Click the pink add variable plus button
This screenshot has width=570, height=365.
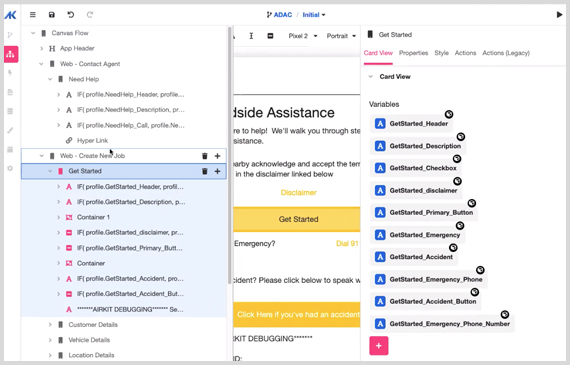[378, 346]
